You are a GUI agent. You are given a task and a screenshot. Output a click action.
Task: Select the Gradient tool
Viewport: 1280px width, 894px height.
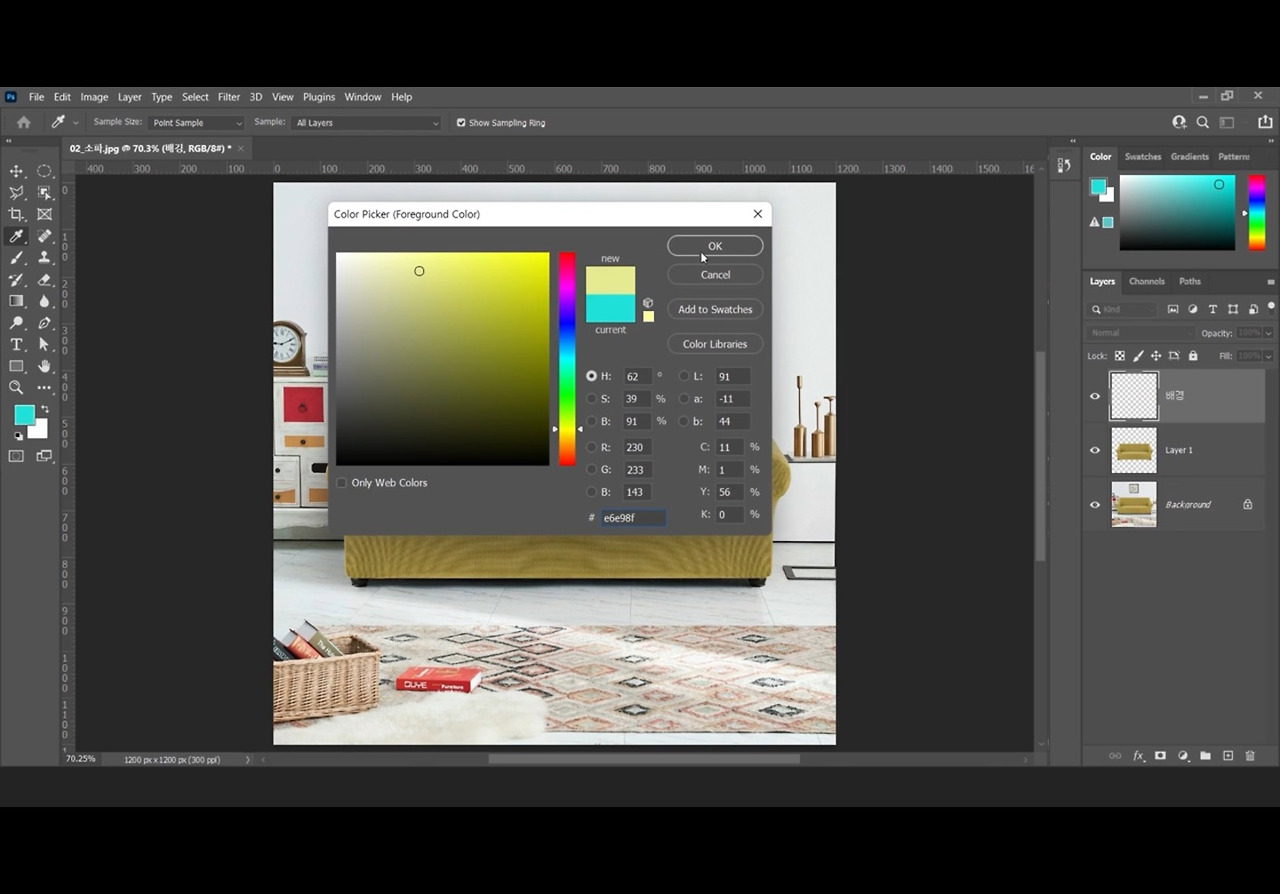[16, 301]
